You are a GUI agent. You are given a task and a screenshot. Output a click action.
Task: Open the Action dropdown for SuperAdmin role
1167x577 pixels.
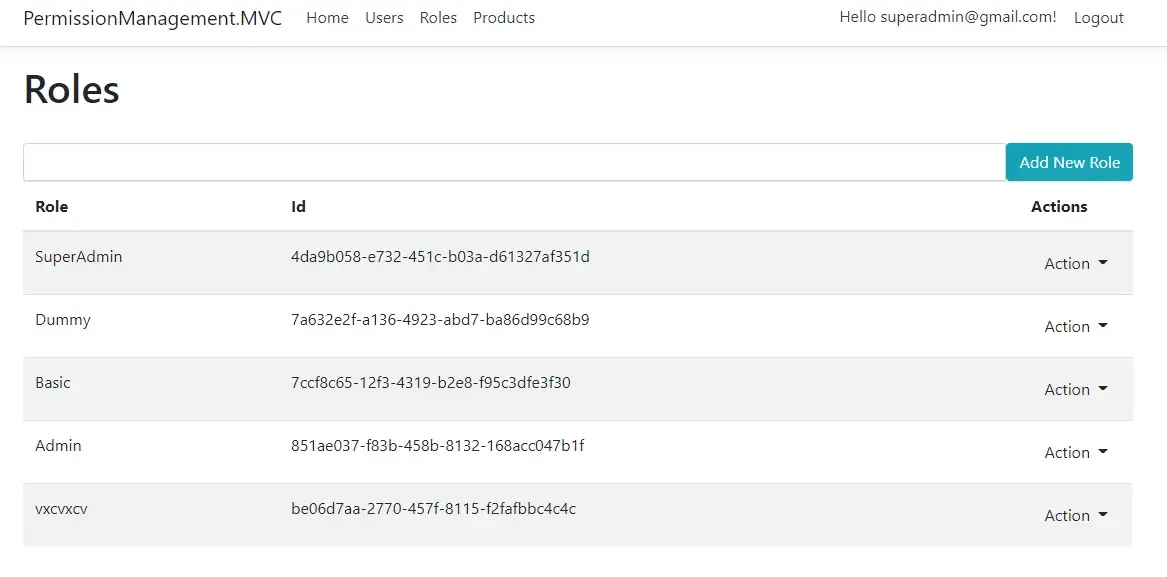click(1074, 263)
